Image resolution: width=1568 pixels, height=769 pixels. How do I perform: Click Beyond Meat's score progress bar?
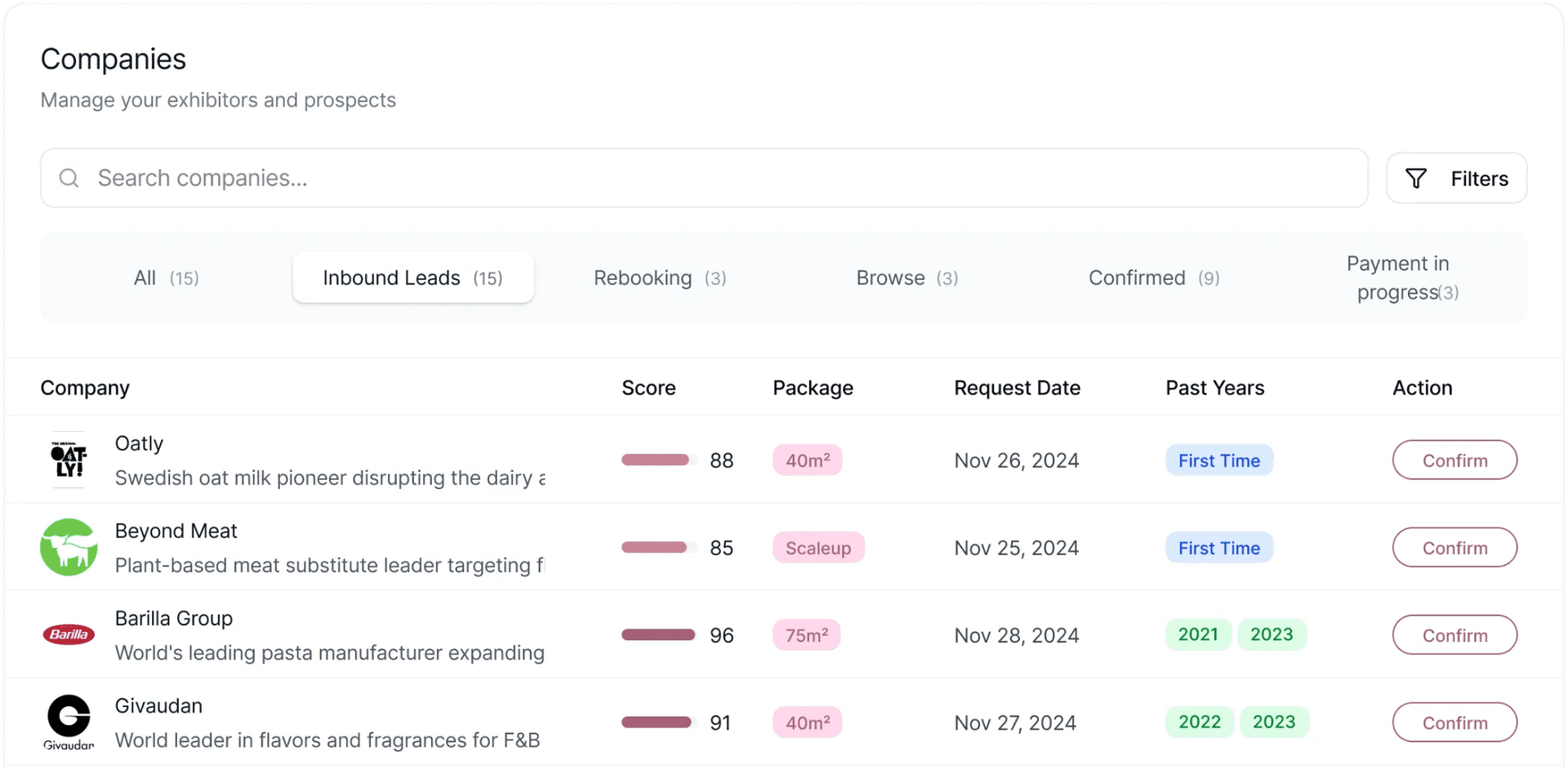(x=656, y=547)
